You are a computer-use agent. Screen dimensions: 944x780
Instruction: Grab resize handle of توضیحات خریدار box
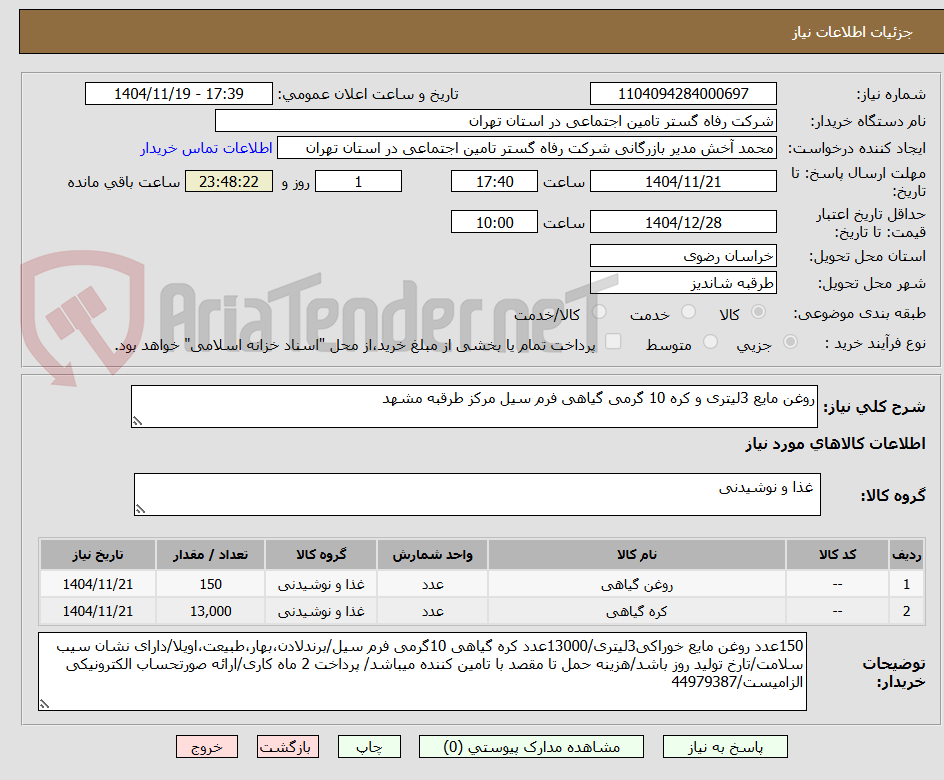45,704
